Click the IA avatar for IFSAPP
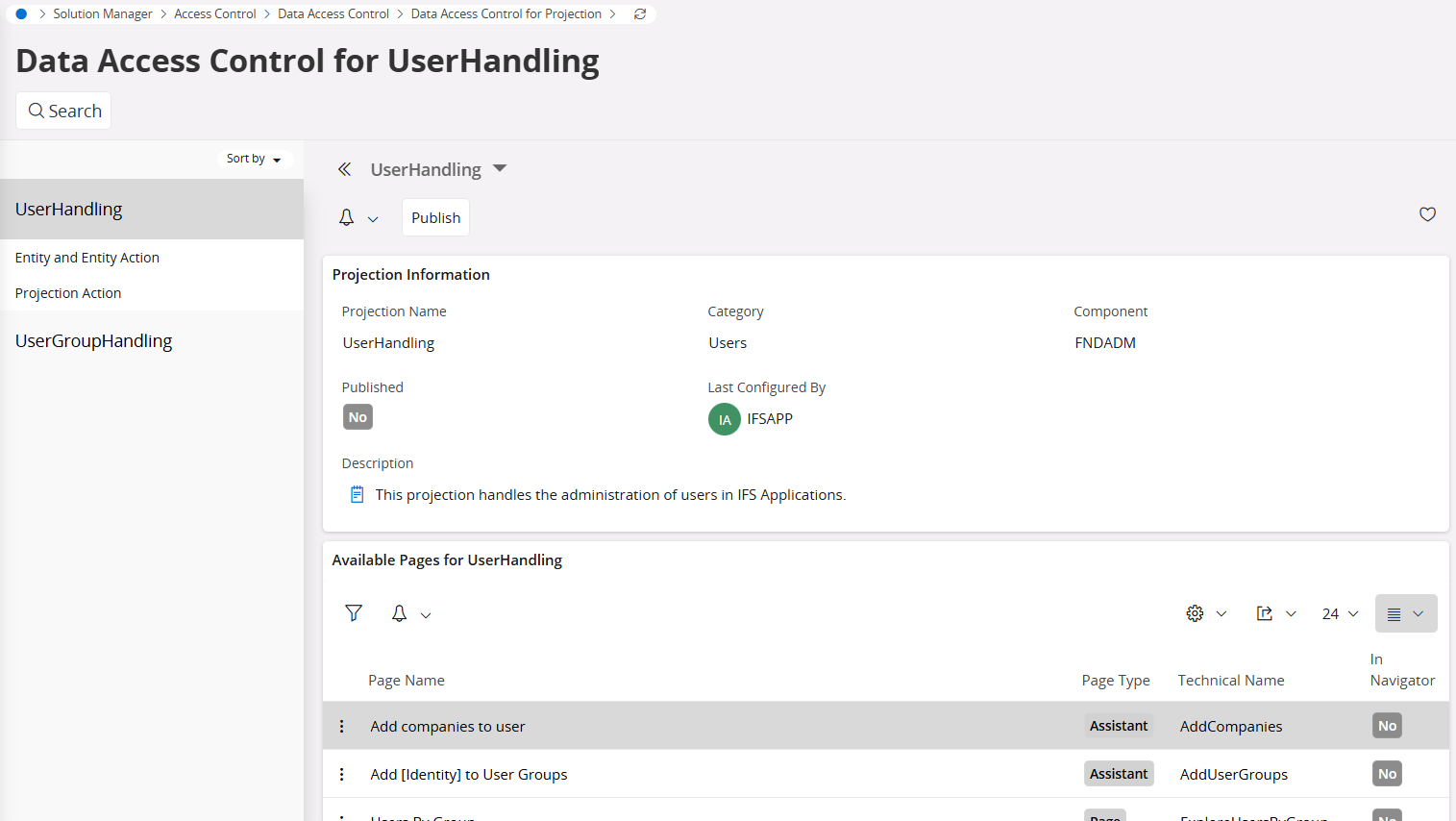The image size is (1456, 821). pos(725,419)
